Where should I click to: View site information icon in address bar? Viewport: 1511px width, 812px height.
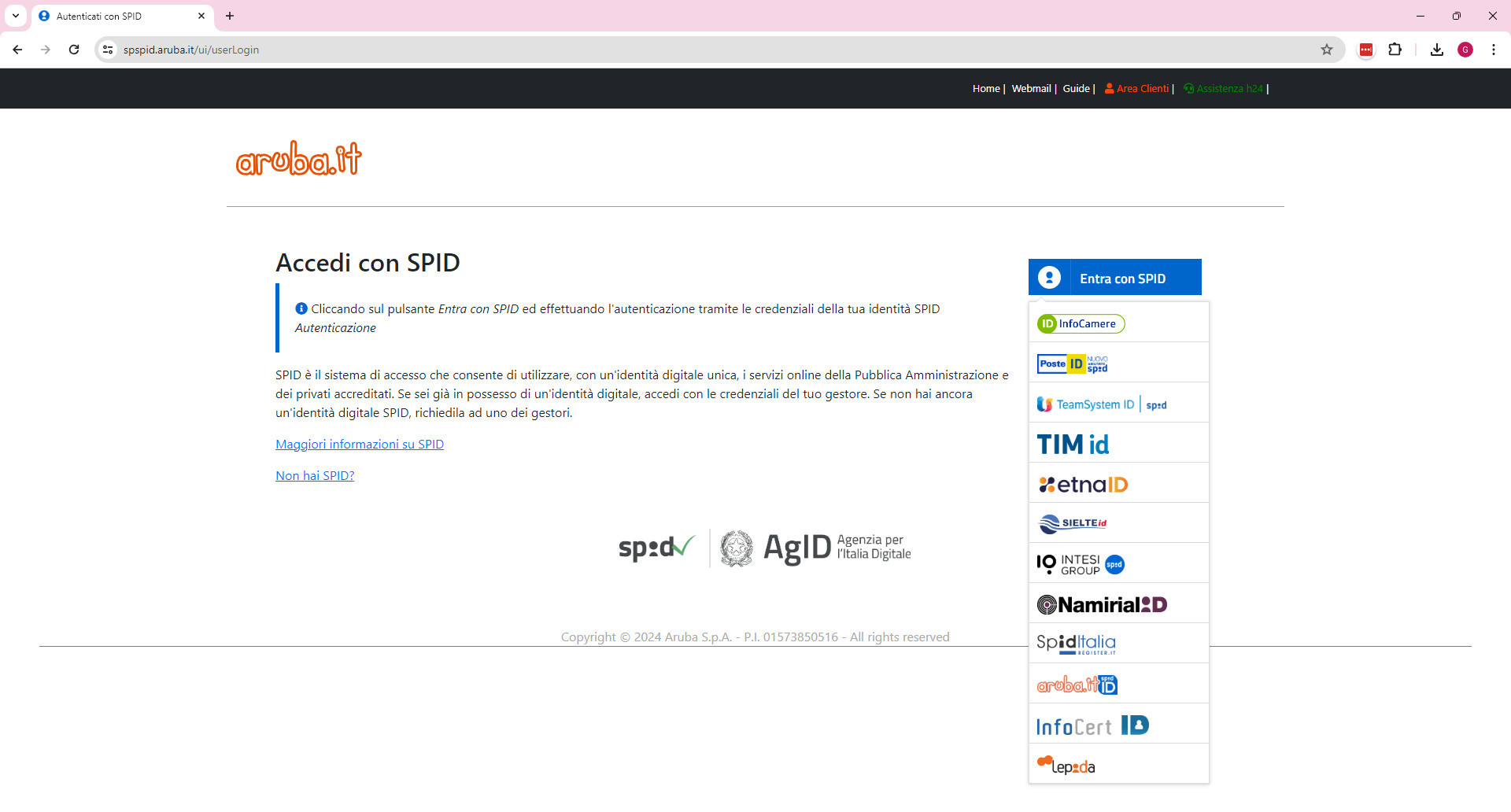click(108, 50)
